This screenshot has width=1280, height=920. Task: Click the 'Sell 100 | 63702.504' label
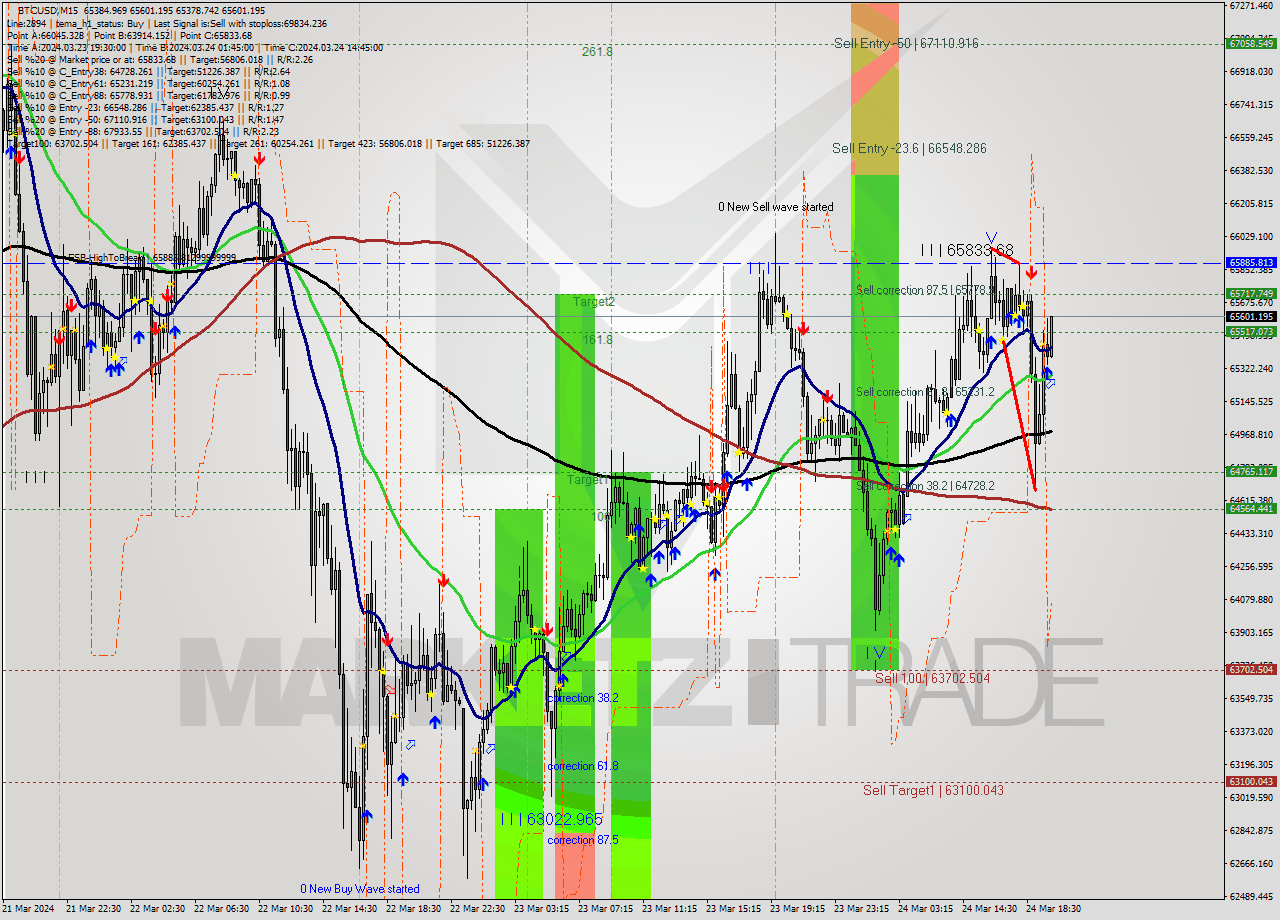[x=932, y=678]
